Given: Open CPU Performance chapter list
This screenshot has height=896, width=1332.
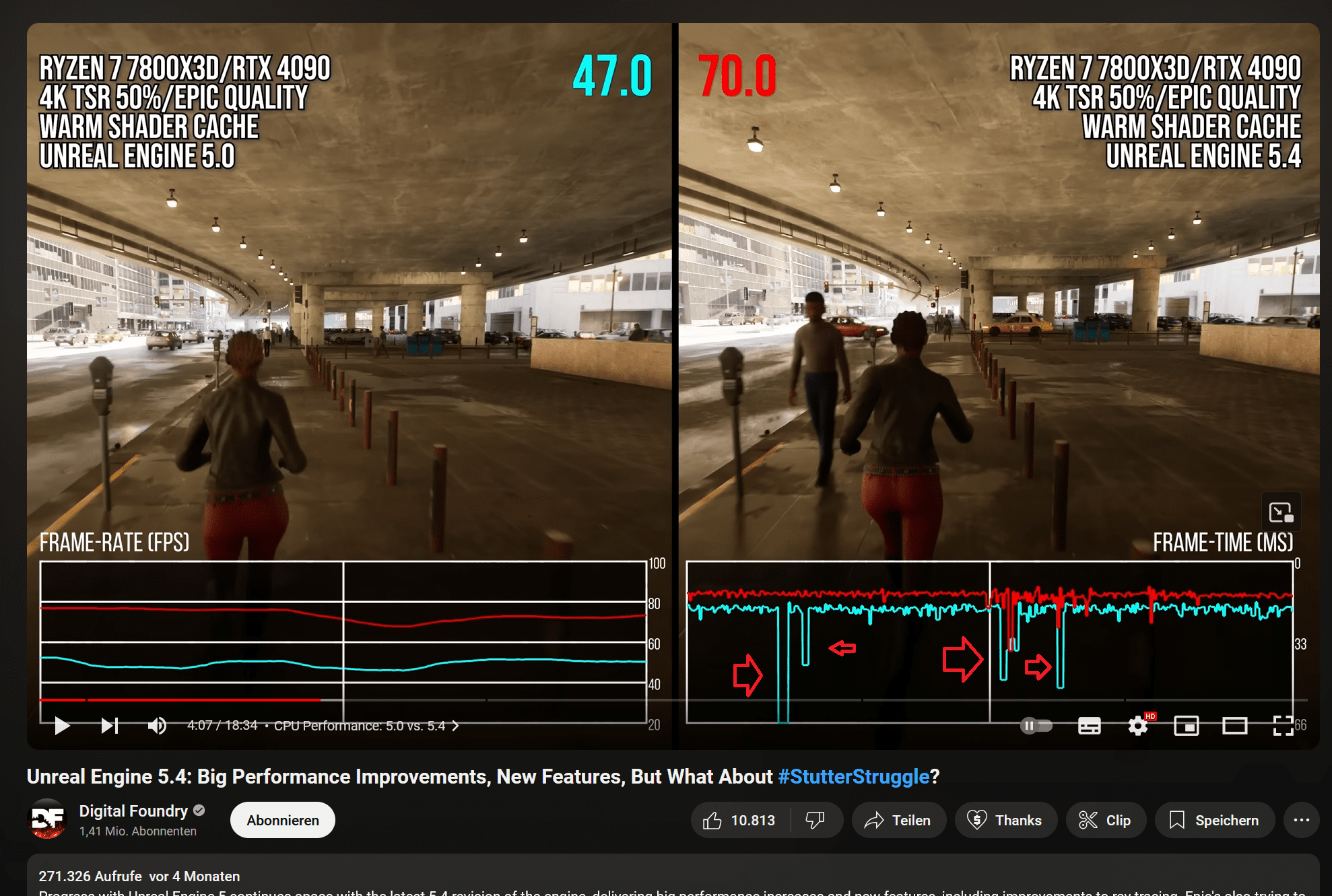Looking at the screenshot, I should pos(366,726).
